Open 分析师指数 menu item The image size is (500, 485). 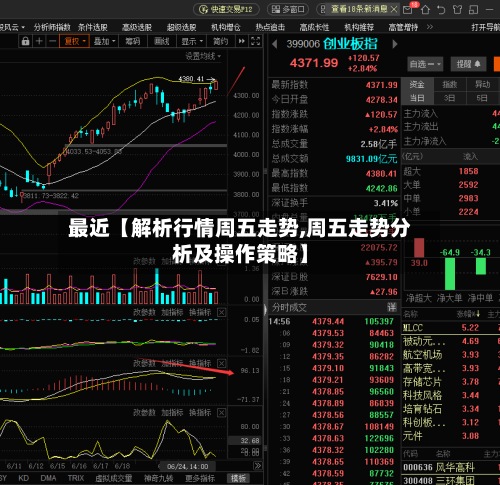52,27
